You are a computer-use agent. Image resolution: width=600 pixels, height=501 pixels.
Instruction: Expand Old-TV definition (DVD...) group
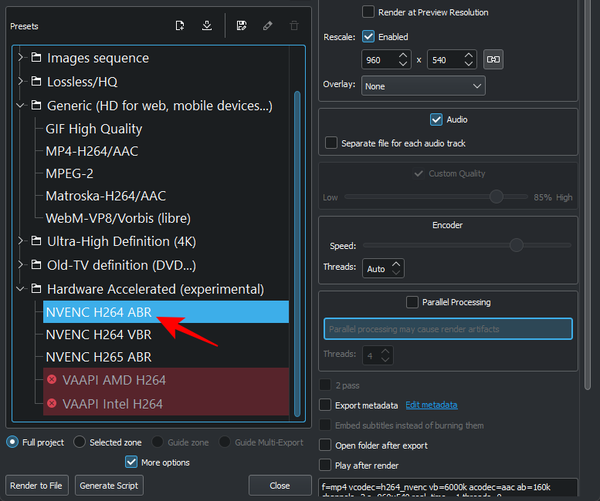coord(21,264)
